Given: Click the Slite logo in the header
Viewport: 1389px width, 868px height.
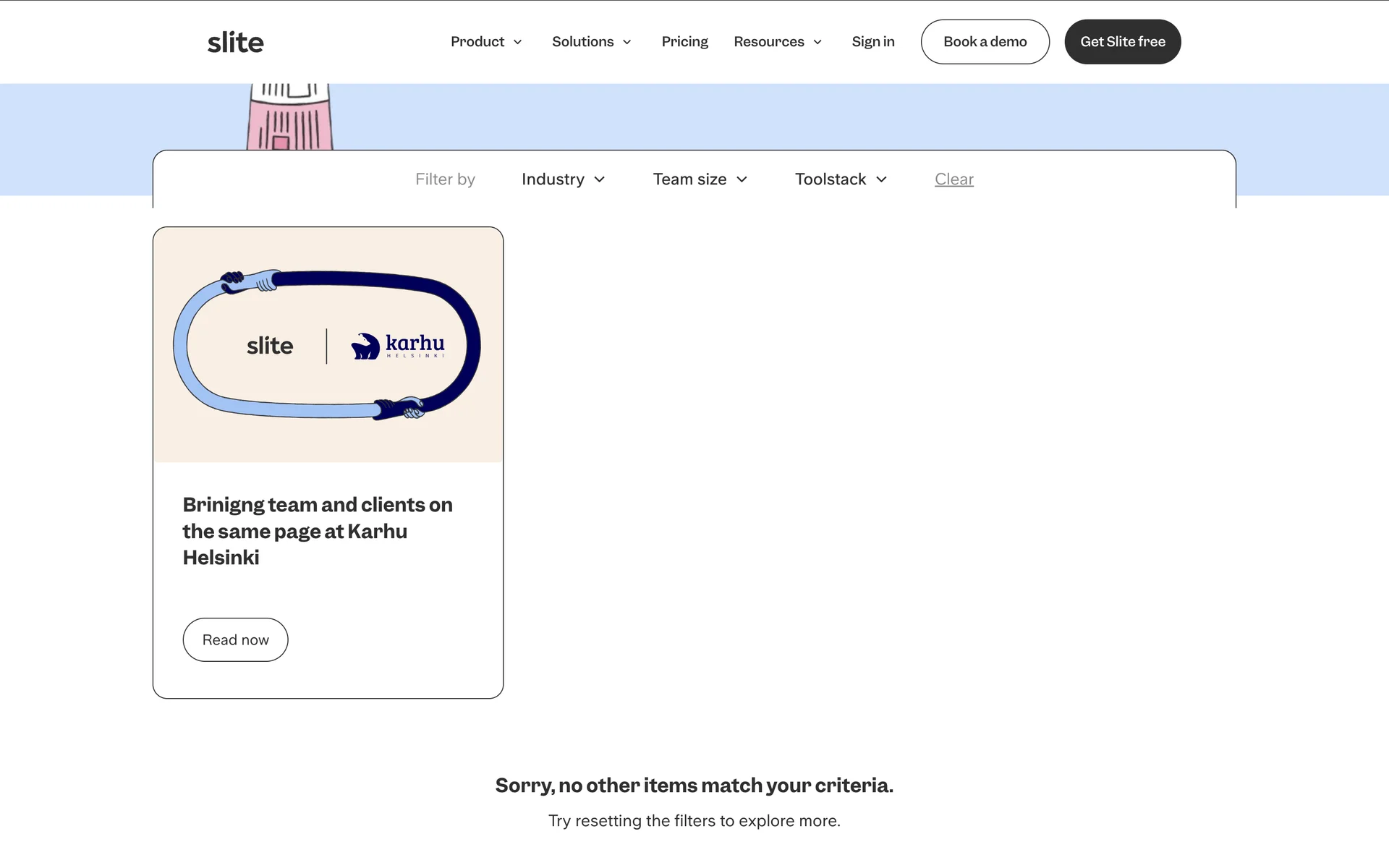Looking at the screenshot, I should point(235,42).
